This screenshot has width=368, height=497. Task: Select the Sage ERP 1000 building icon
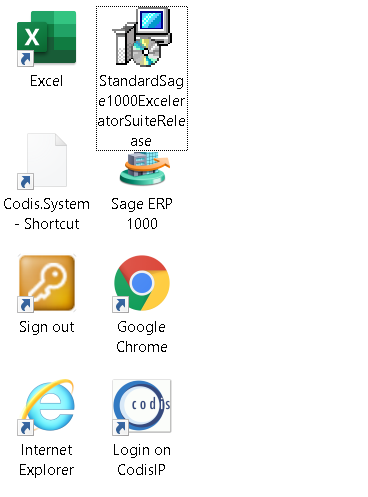pyautogui.click(x=143, y=168)
